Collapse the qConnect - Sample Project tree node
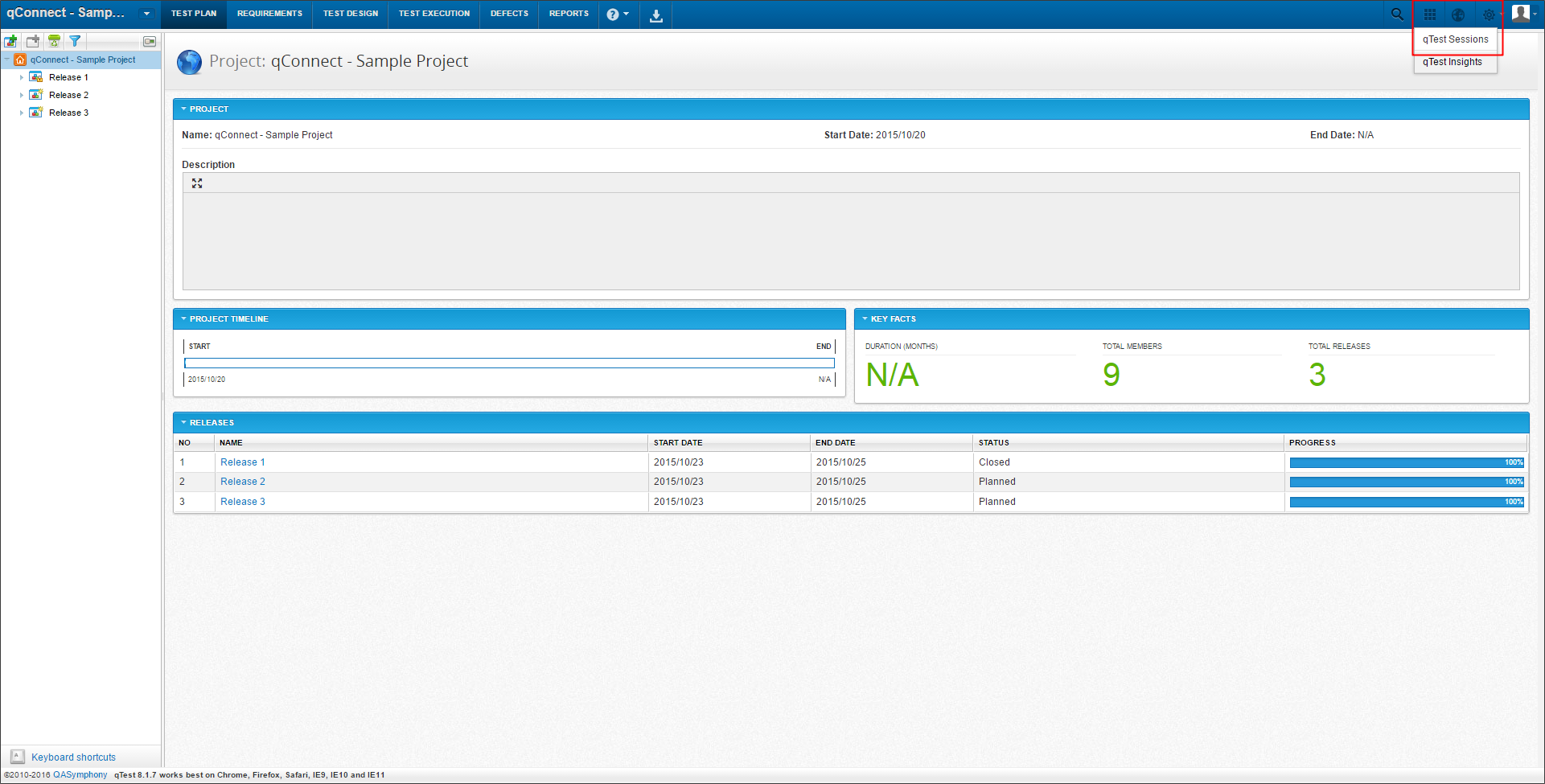This screenshot has width=1545, height=784. point(7,60)
